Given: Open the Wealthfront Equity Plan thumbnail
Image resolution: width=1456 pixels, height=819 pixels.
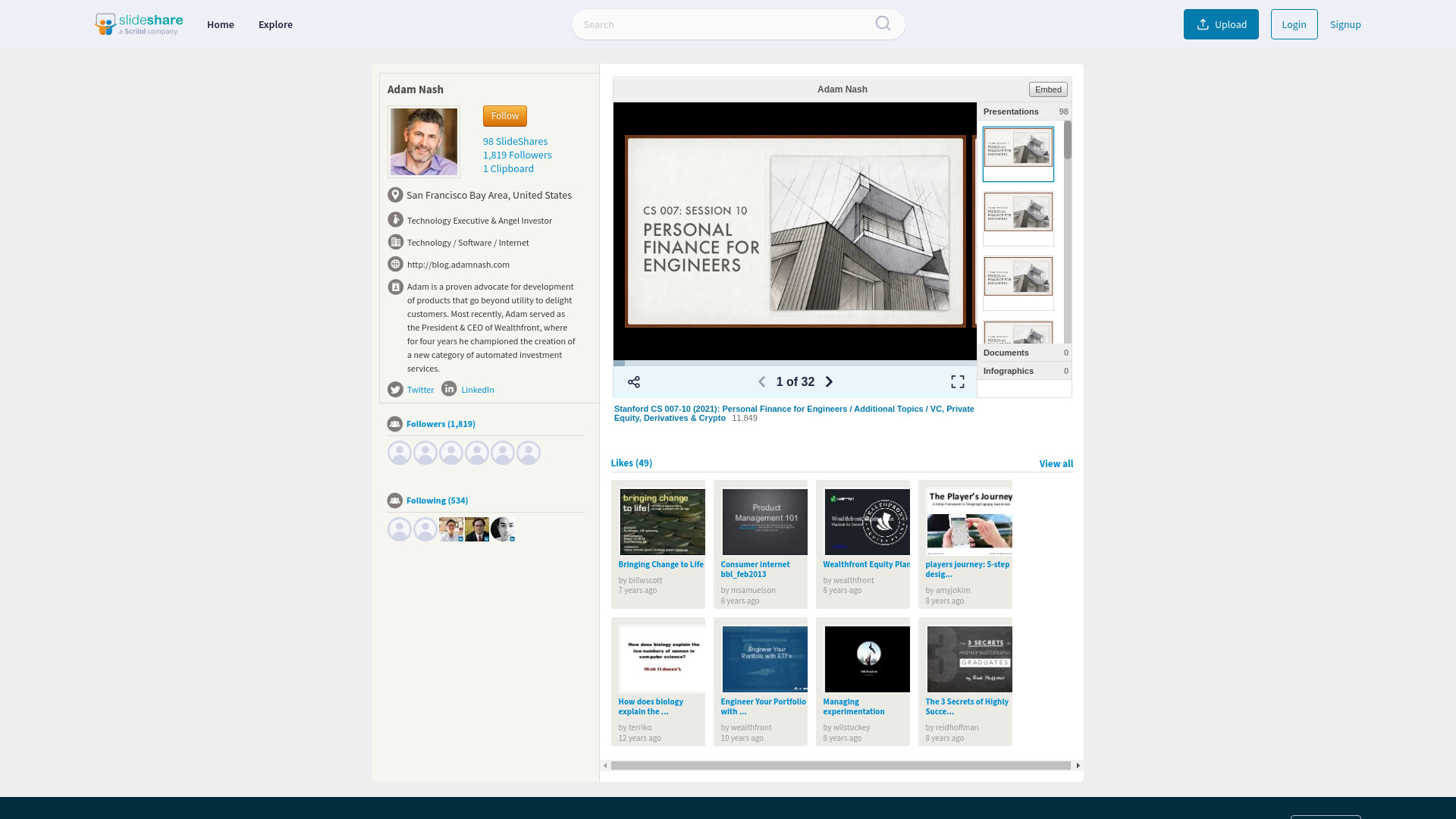Looking at the screenshot, I should 867,522.
